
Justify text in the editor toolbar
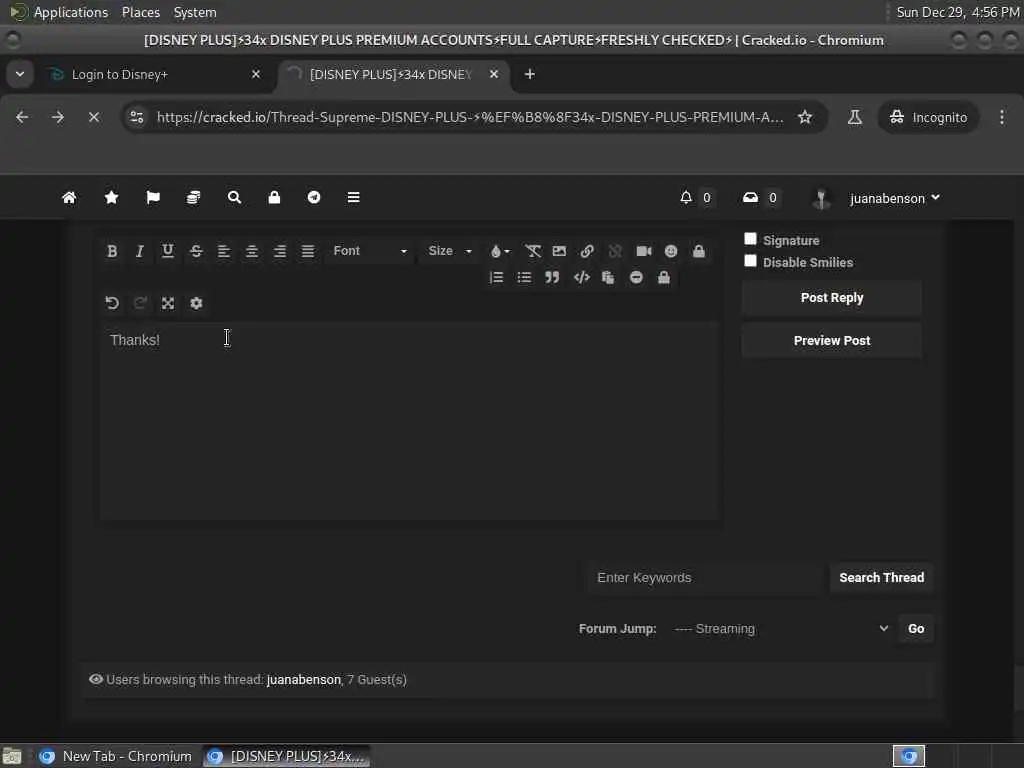308,251
